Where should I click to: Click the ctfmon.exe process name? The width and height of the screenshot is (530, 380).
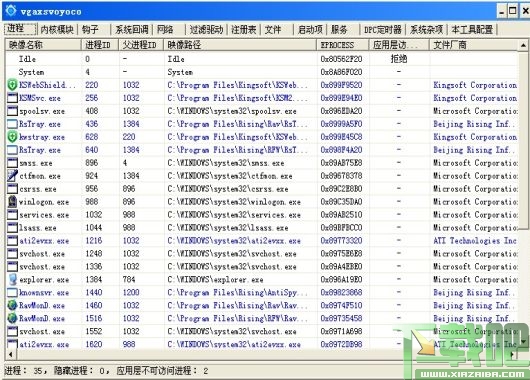tap(40, 176)
